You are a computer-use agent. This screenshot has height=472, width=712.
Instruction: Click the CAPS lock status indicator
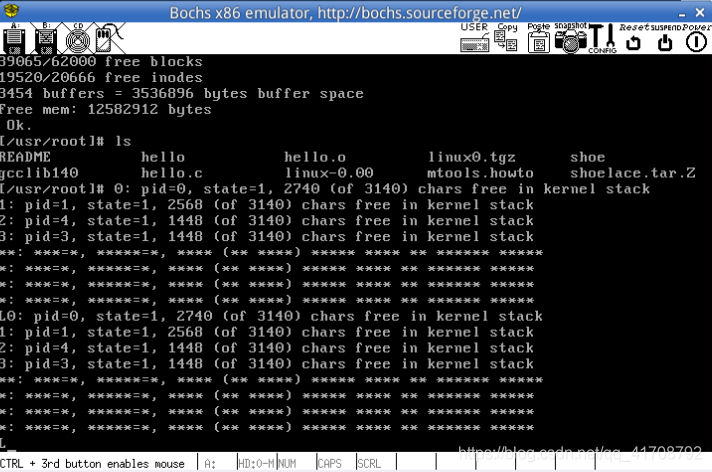pos(330,464)
